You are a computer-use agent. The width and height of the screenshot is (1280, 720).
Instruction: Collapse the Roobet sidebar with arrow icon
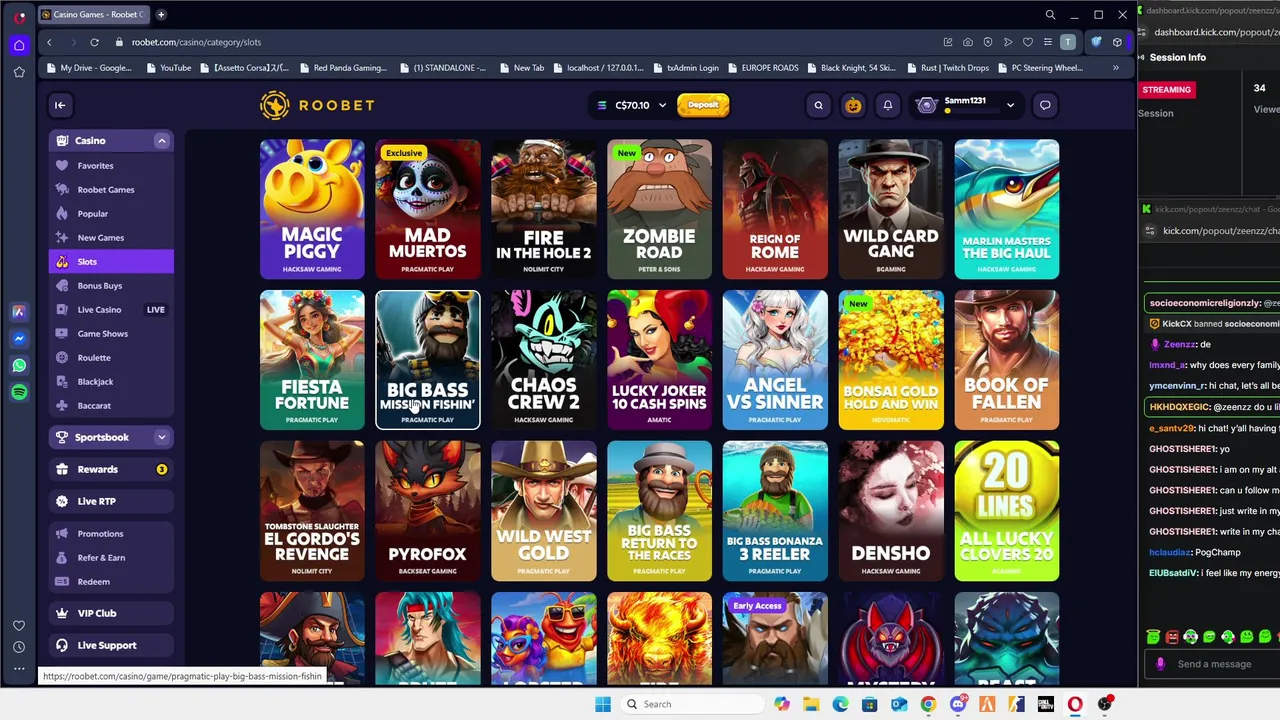60,105
